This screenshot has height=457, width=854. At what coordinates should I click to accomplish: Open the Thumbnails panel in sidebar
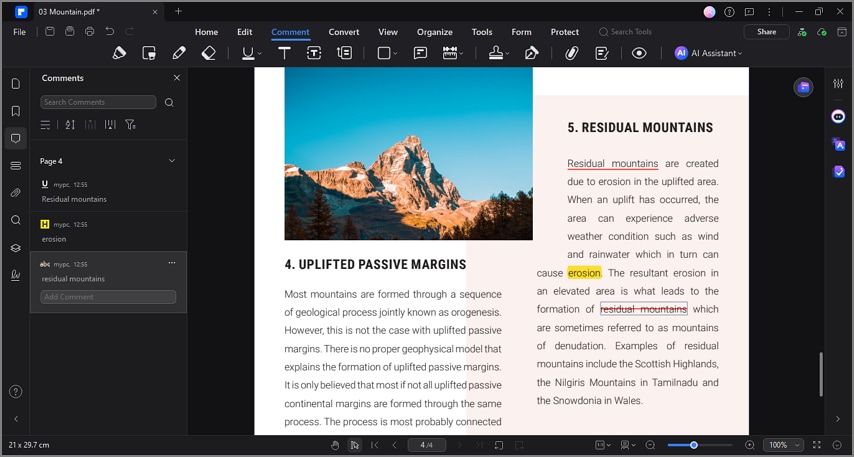[x=16, y=84]
